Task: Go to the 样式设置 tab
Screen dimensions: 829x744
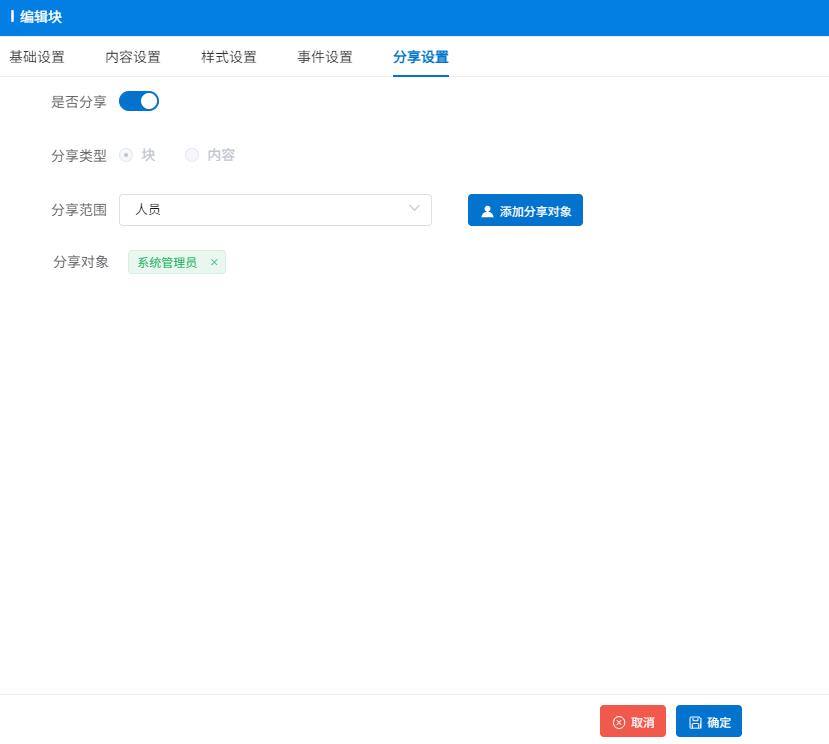Action: click(229, 57)
